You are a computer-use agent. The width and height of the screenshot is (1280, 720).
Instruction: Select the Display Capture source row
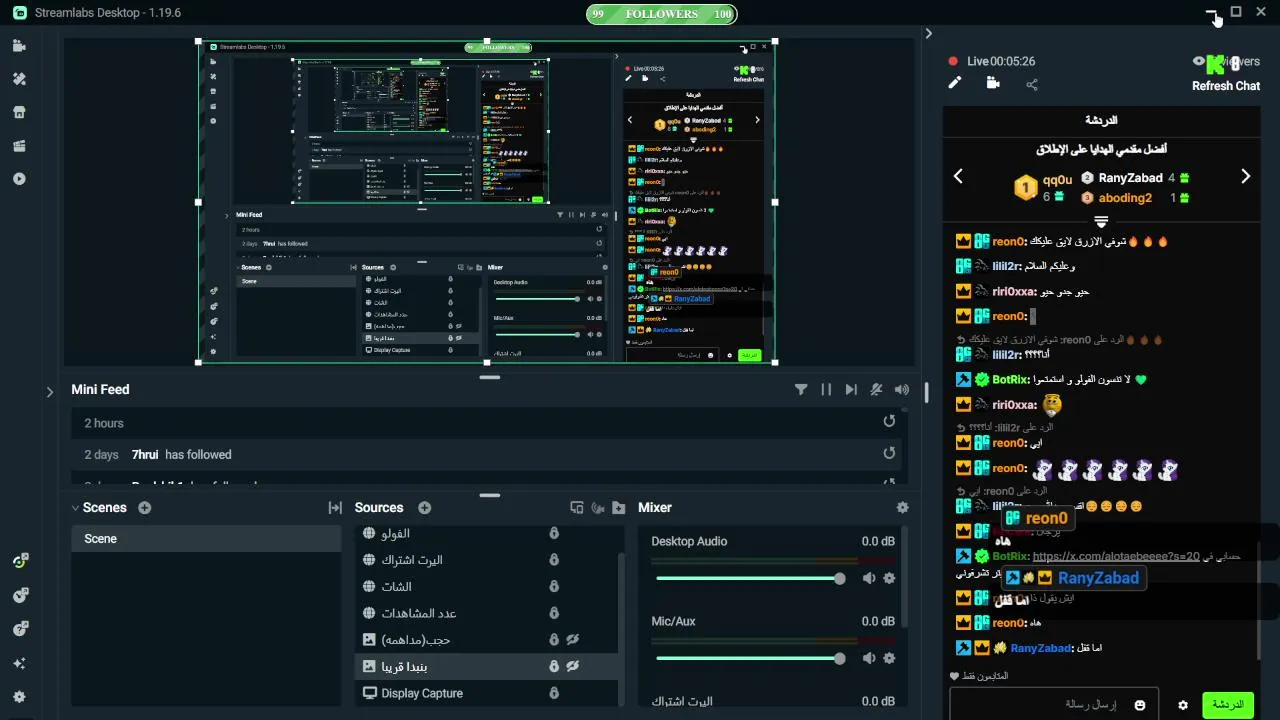pyautogui.click(x=487, y=693)
